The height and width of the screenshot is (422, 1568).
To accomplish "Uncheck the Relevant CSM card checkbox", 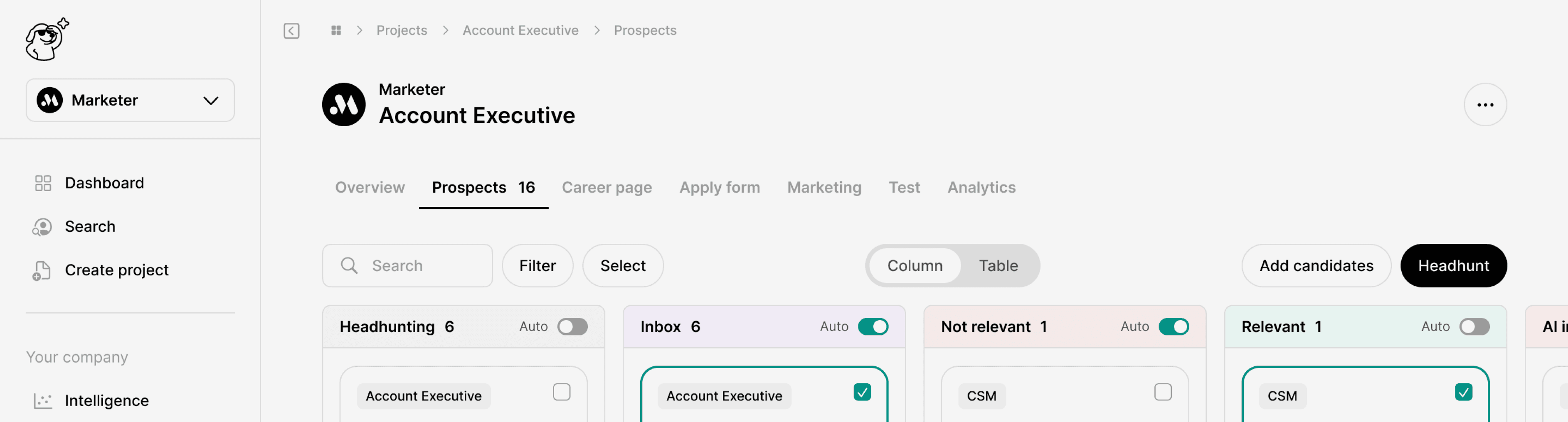I will pos(1464,392).
